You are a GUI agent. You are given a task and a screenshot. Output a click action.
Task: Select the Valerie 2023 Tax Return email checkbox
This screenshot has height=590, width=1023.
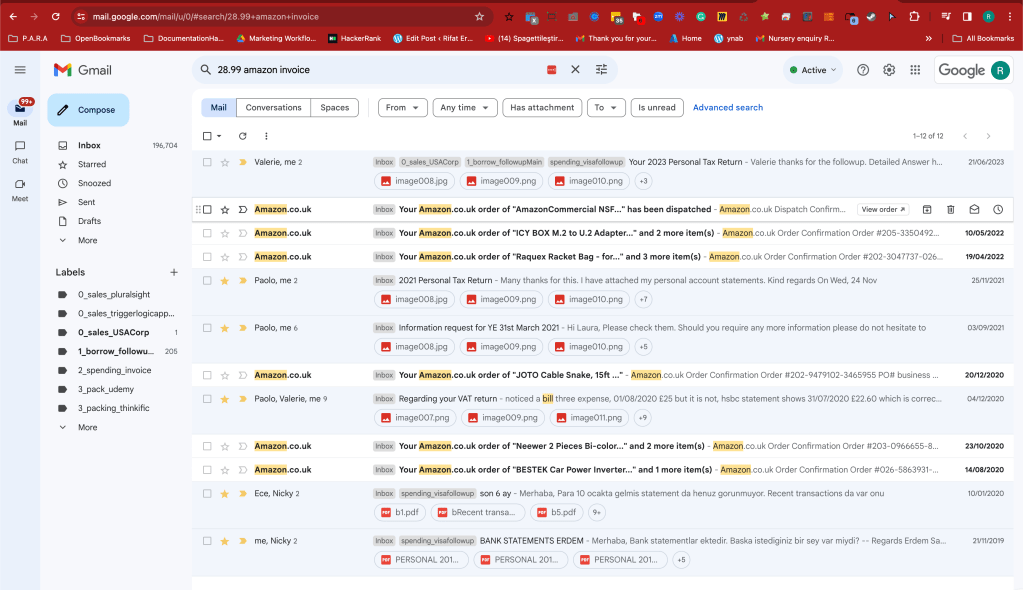point(207,162)
